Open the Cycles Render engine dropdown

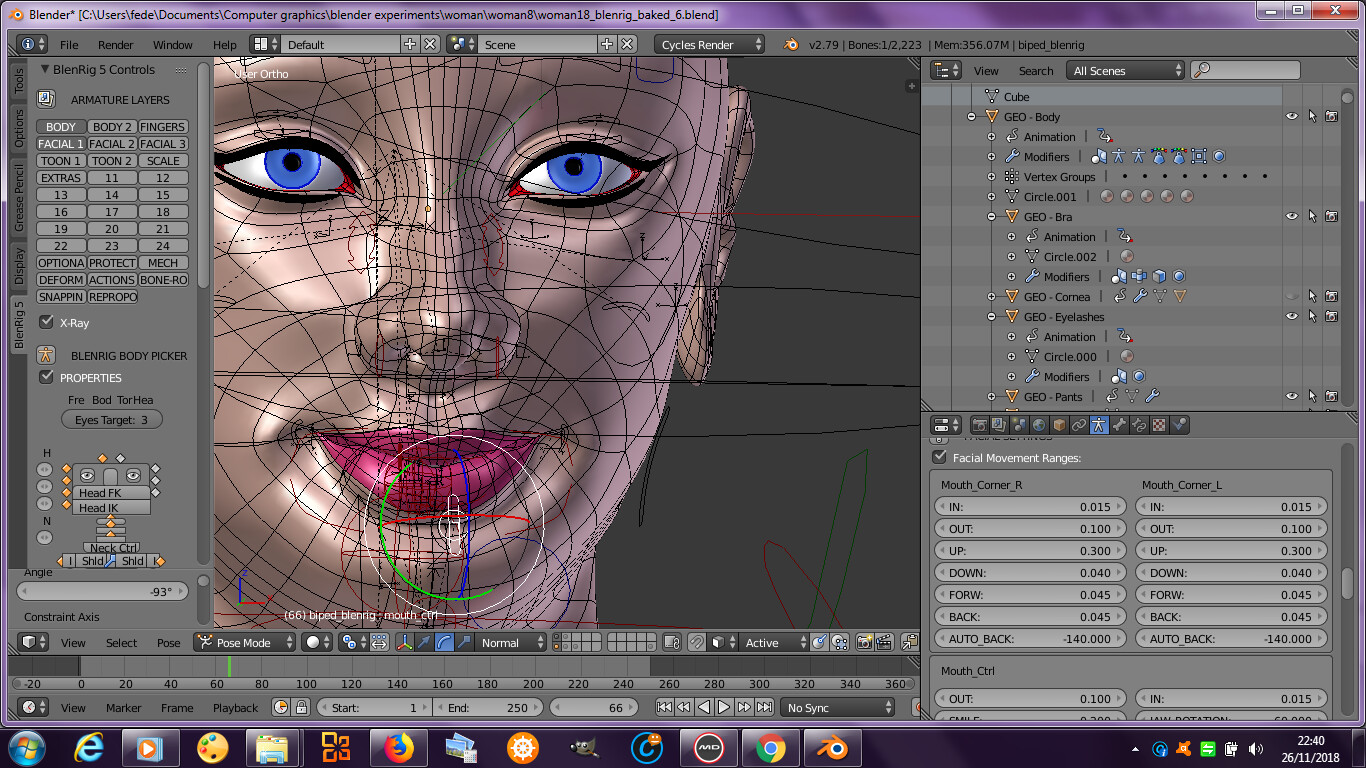710,44
